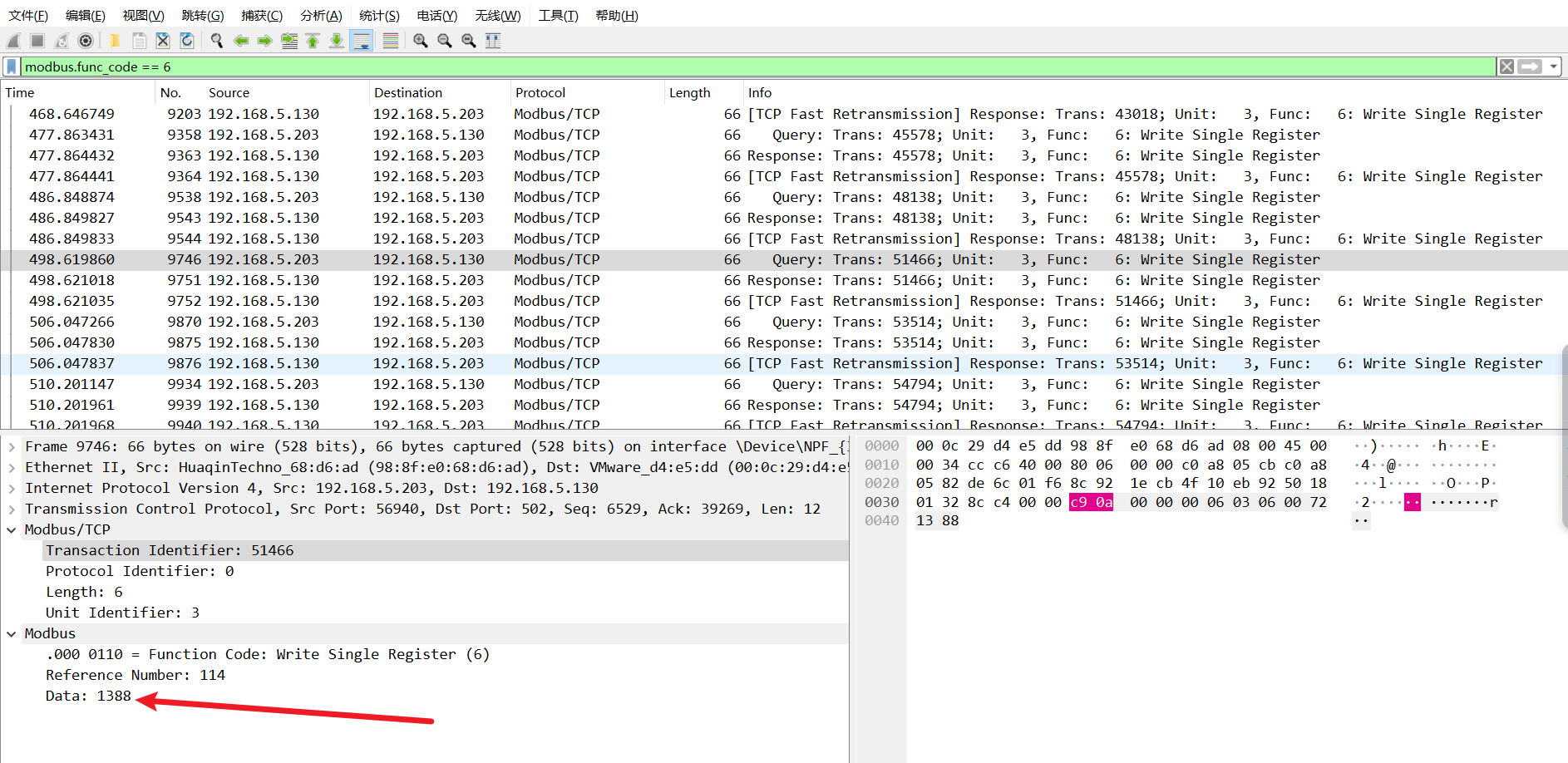
Task: Open capture options gear icon
Action: [x=86, y=41]
